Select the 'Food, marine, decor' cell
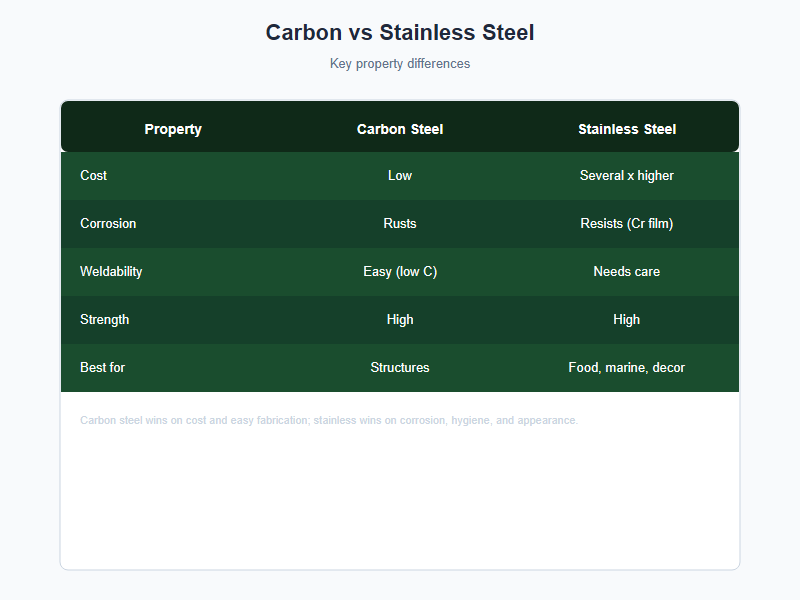Viewport: 800px width, 600px height. 627,367
